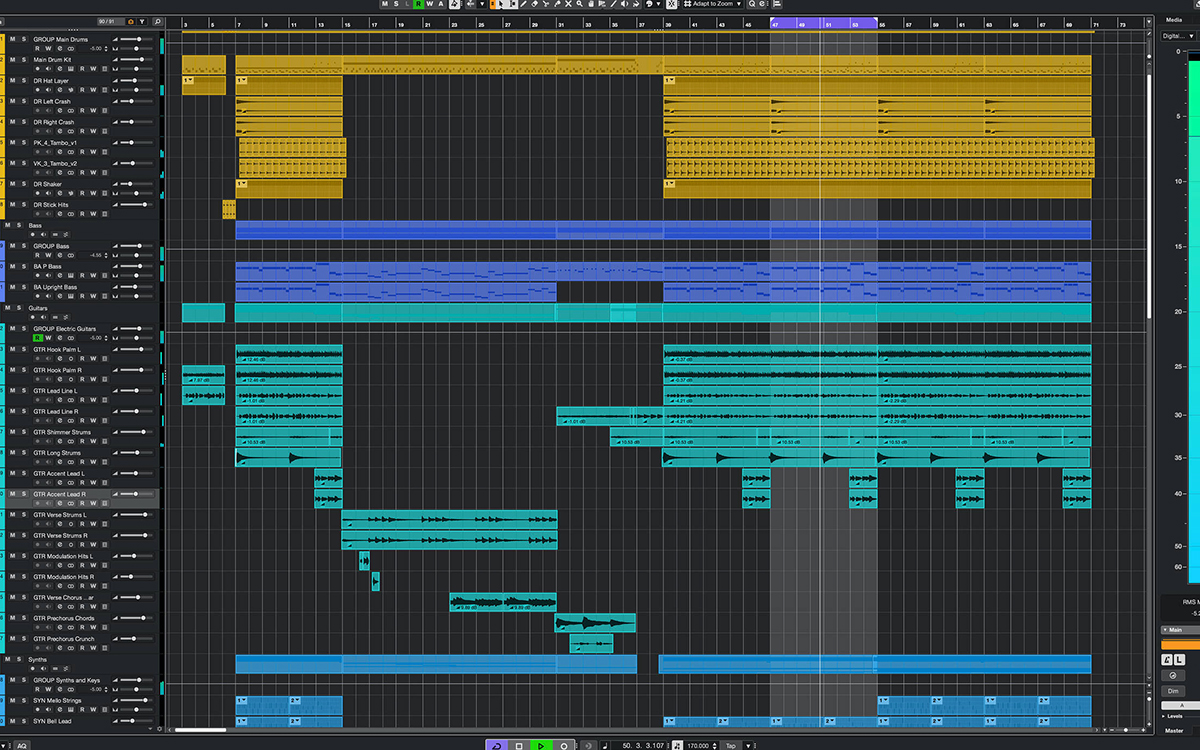The width and height of the screenshot is (1200, 750).
Task: Open the track visibility filter icon
Action: (x=142, y=22)
